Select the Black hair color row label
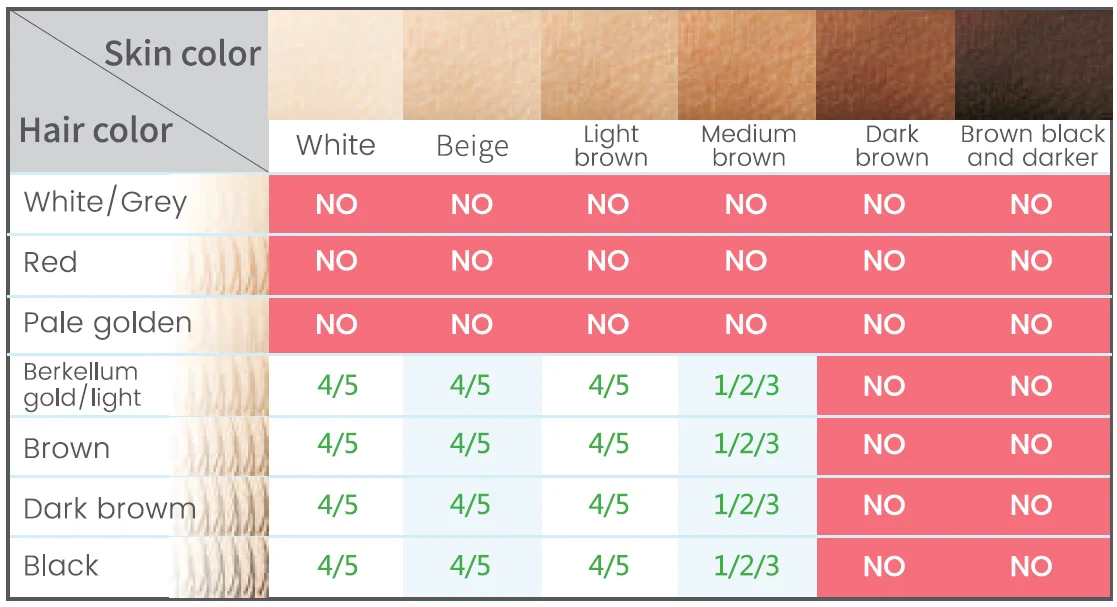The image size is (1117, 607). (61, 566)
